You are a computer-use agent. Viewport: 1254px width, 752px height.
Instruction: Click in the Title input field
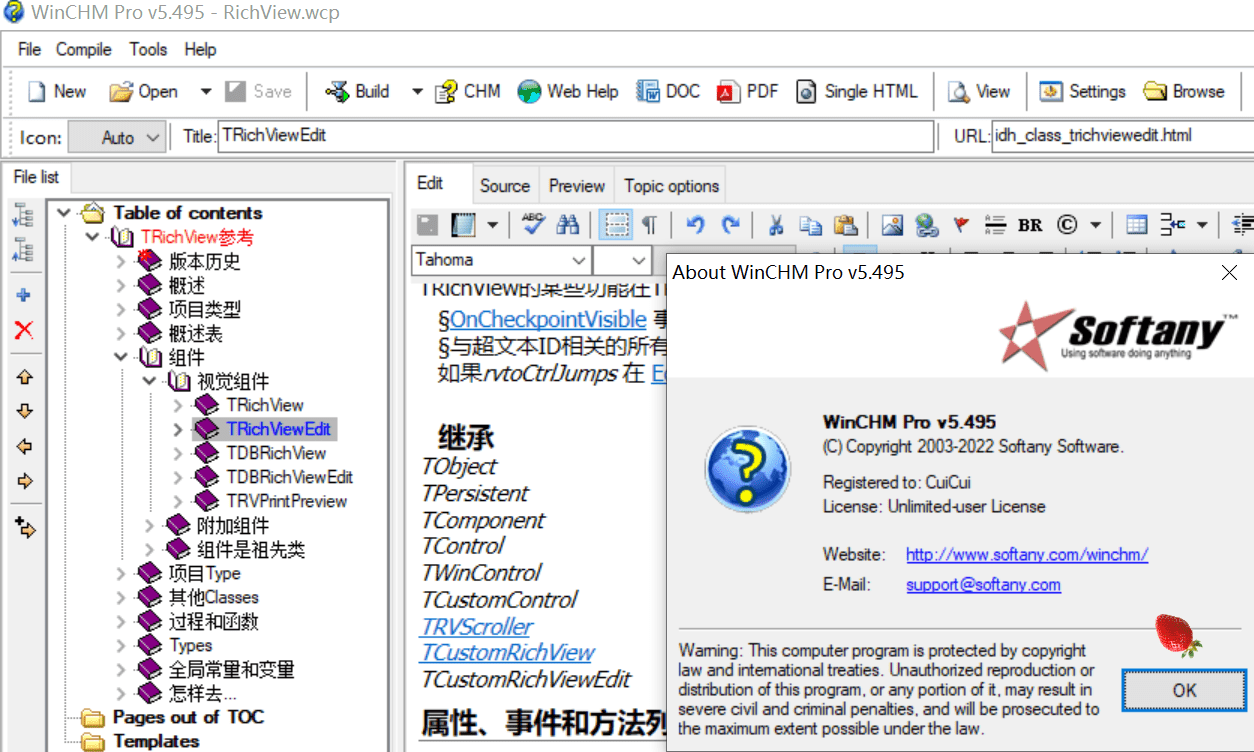[x=576, y=136]
